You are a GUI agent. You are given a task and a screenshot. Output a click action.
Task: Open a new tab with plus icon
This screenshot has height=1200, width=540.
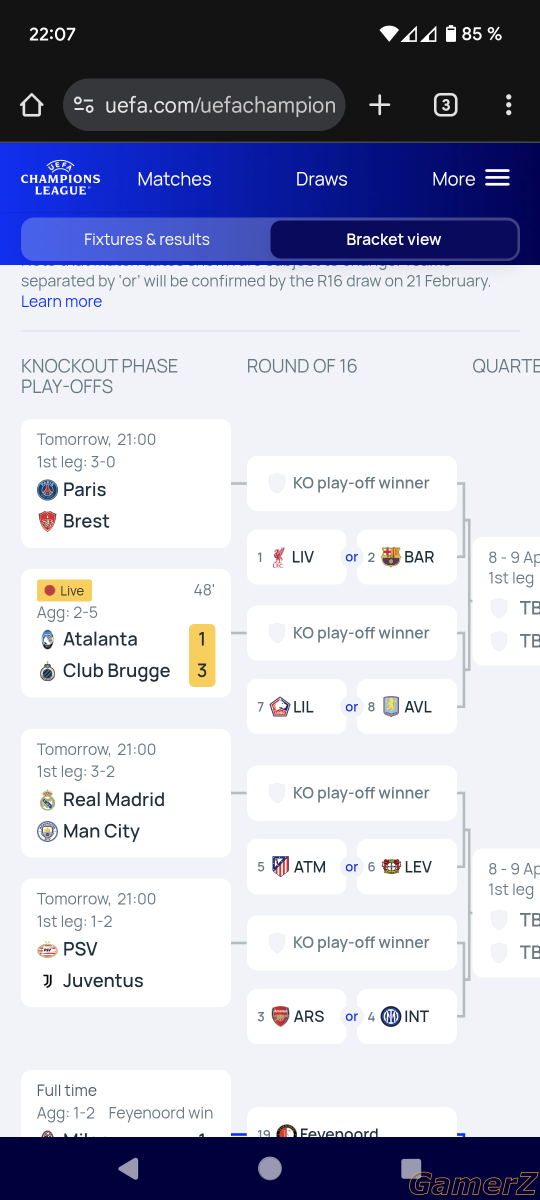pos(380,105)
